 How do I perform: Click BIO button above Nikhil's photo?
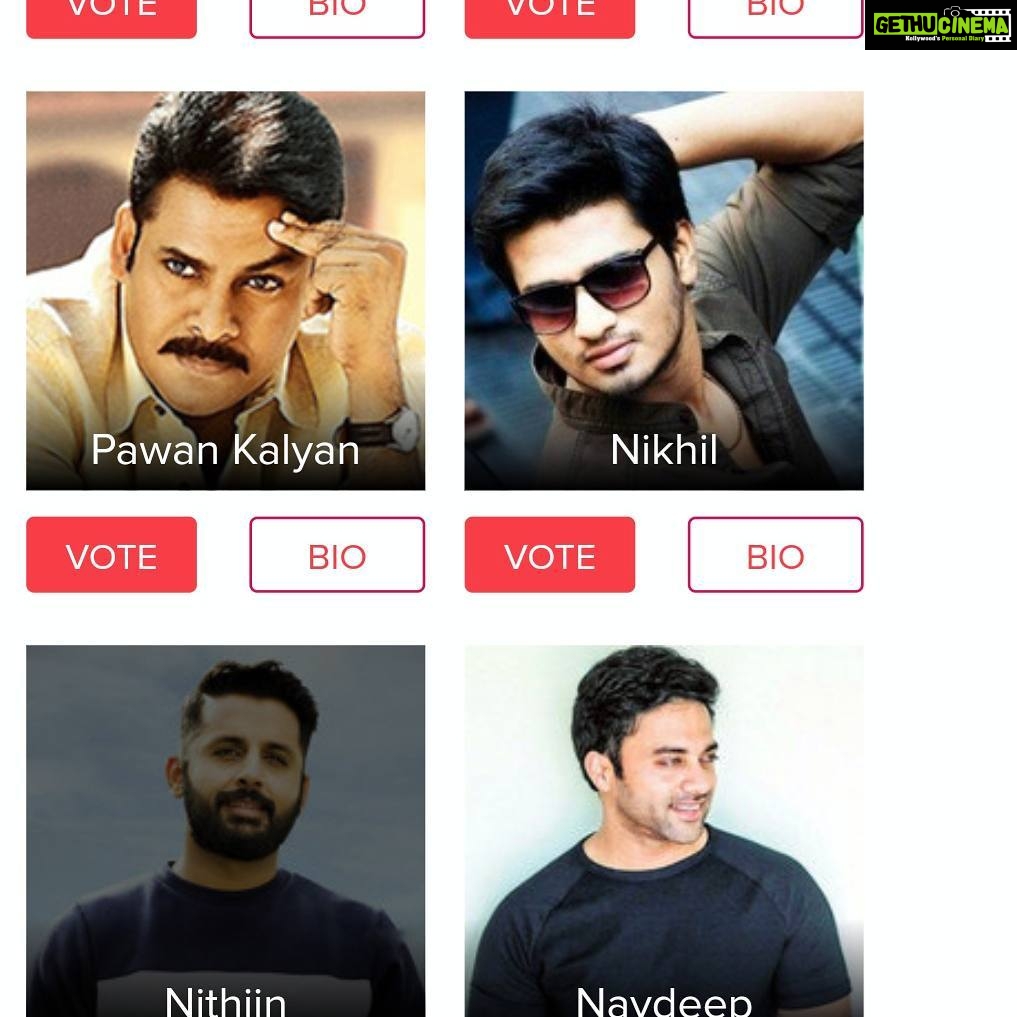pos(775,18)
